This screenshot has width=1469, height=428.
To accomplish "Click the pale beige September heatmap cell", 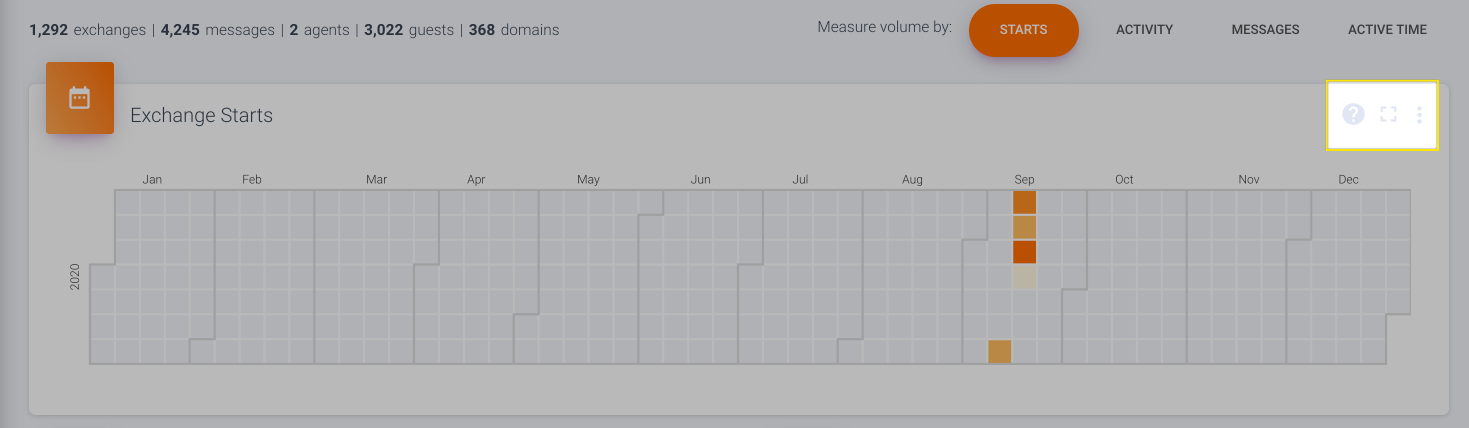I will click(x=1024, y=277).
